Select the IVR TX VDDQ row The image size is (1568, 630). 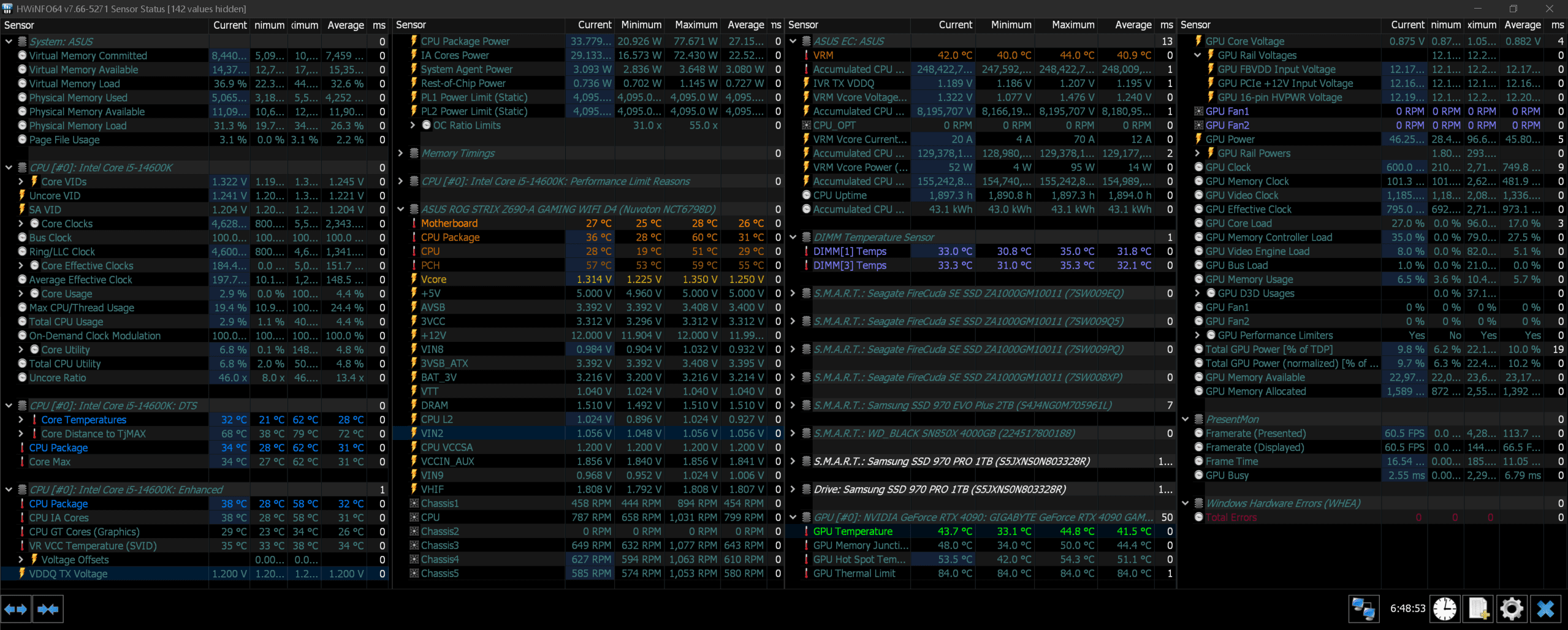pyautogui.click(x=981, y=83)
